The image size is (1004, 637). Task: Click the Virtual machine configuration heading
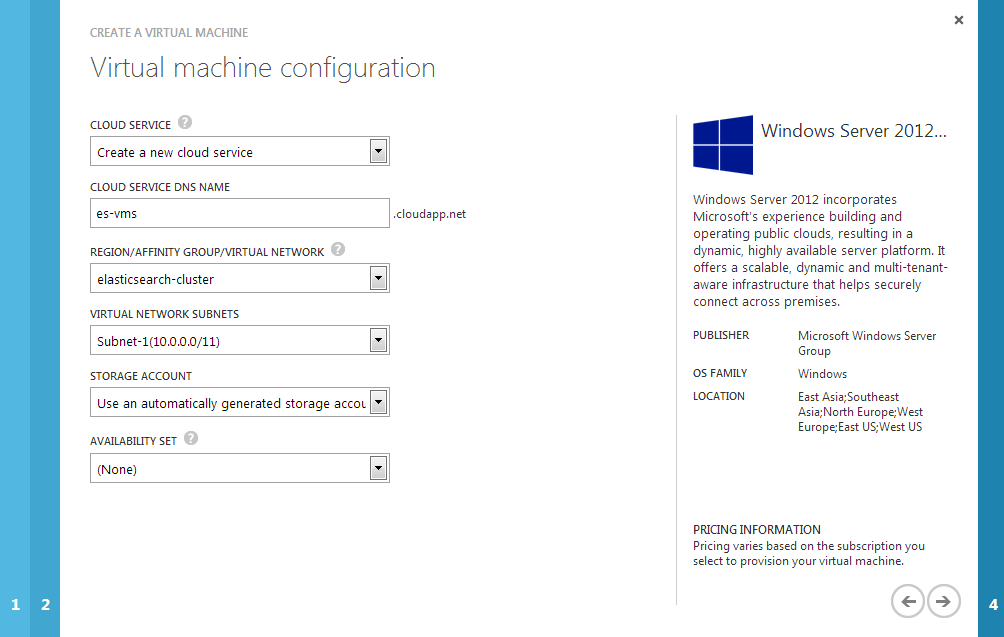pos(263,68)
